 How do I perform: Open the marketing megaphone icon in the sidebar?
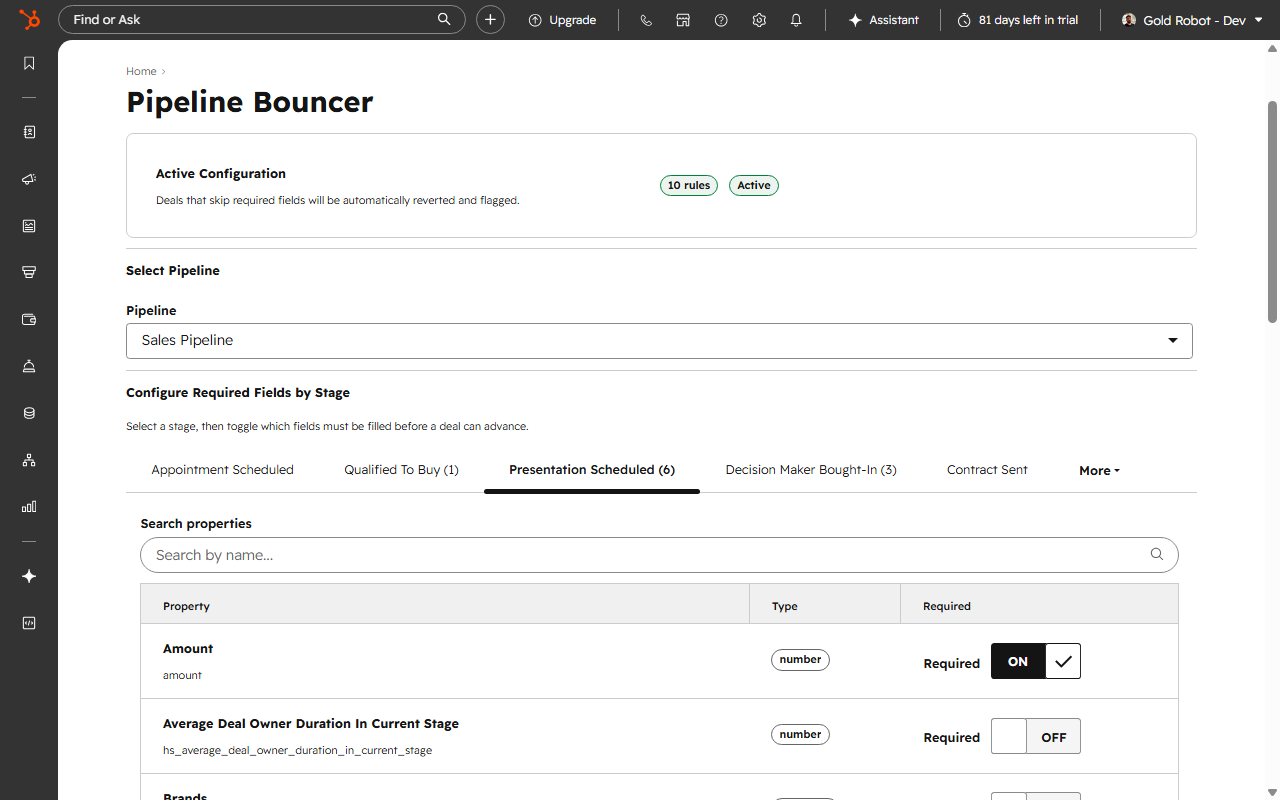(29, 179)
